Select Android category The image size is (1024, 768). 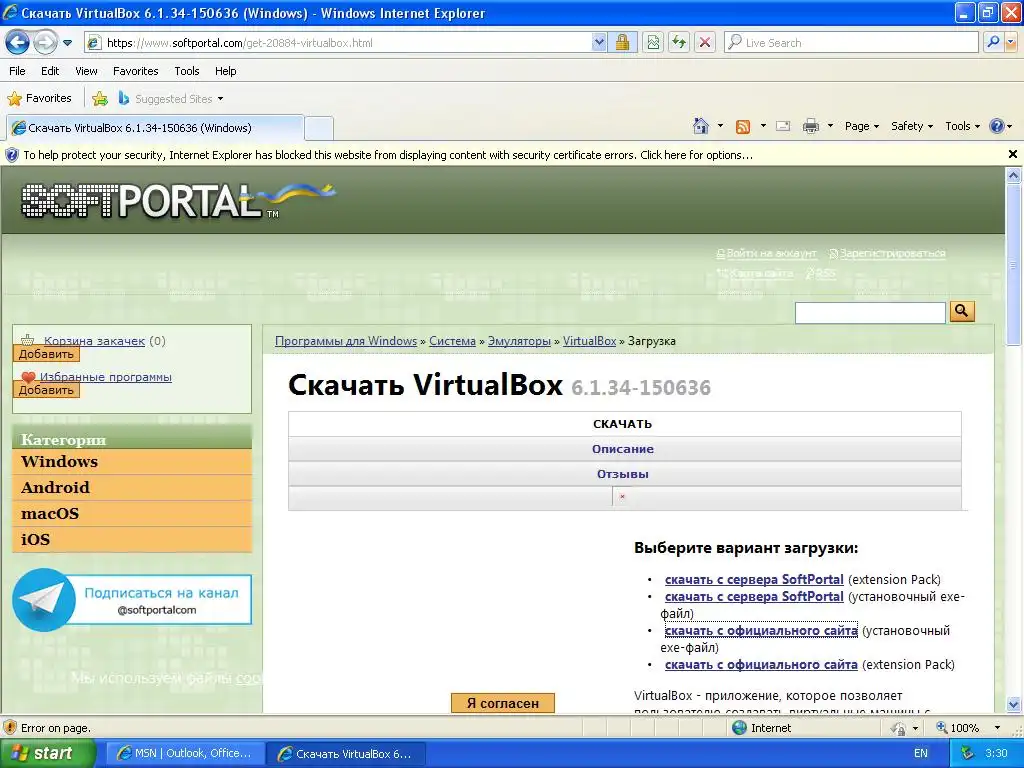coord(132,488)
